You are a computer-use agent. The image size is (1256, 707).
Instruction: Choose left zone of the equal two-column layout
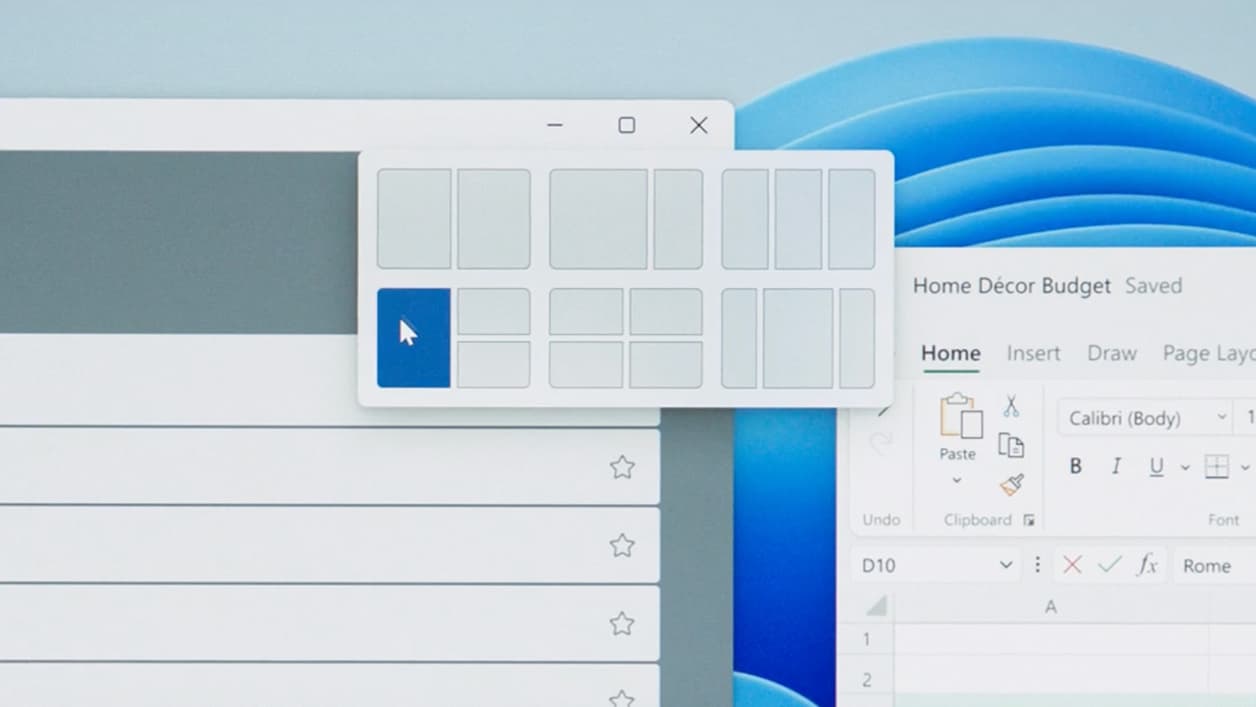click(x=414, y=219)
